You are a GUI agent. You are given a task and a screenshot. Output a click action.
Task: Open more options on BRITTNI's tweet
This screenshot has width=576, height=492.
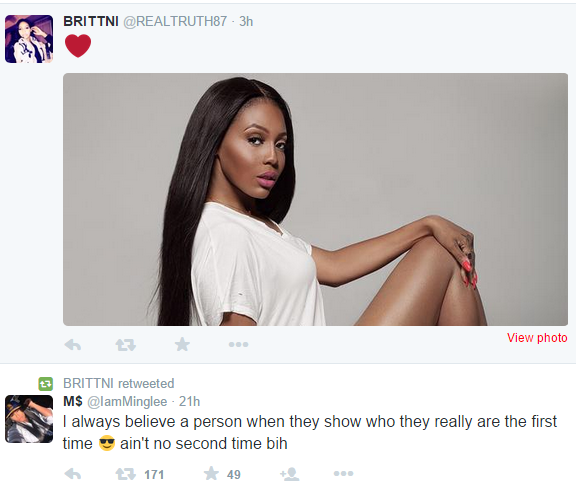point(238,345)
